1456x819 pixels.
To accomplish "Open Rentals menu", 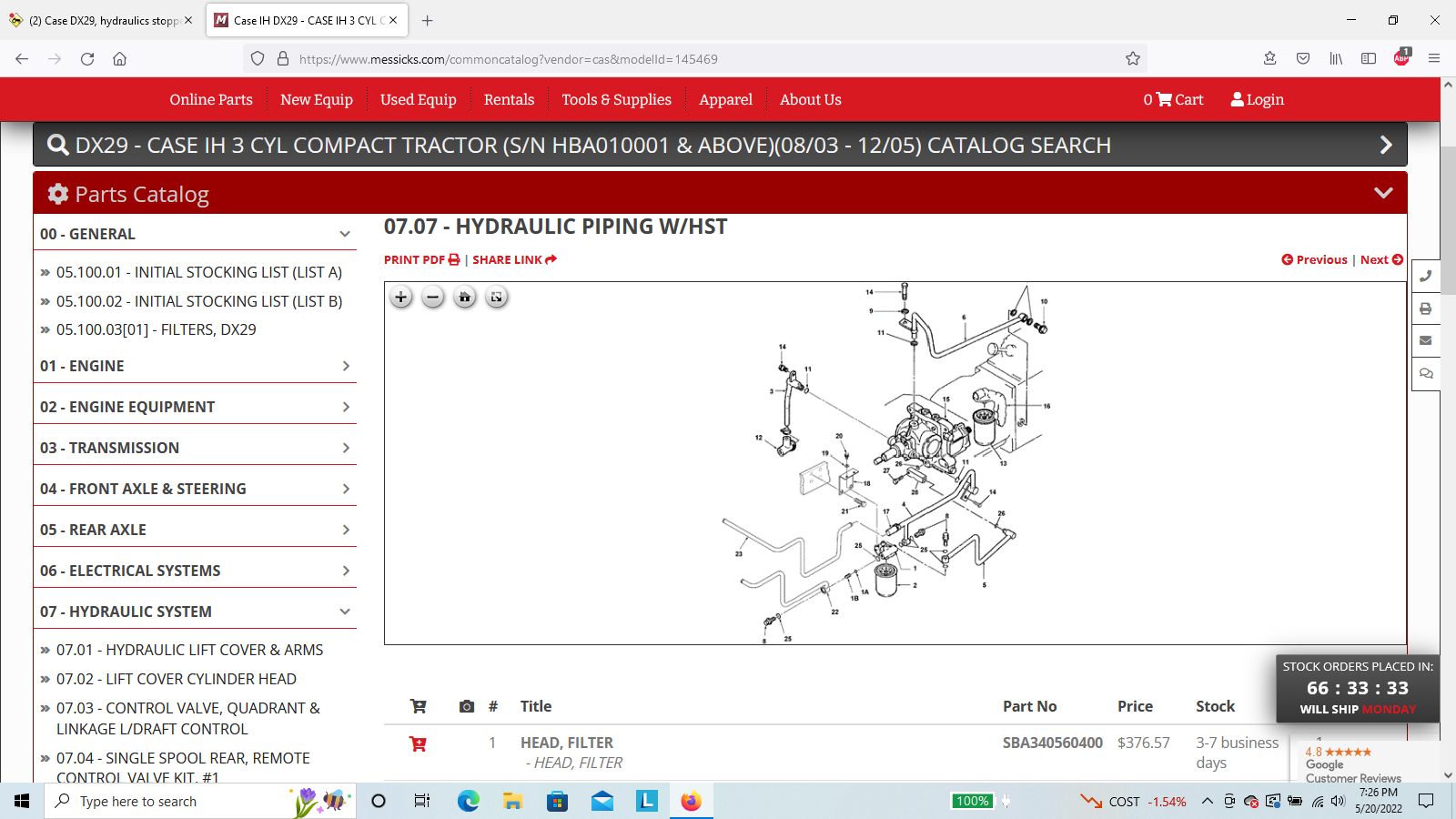I will [x=510, y=99].
